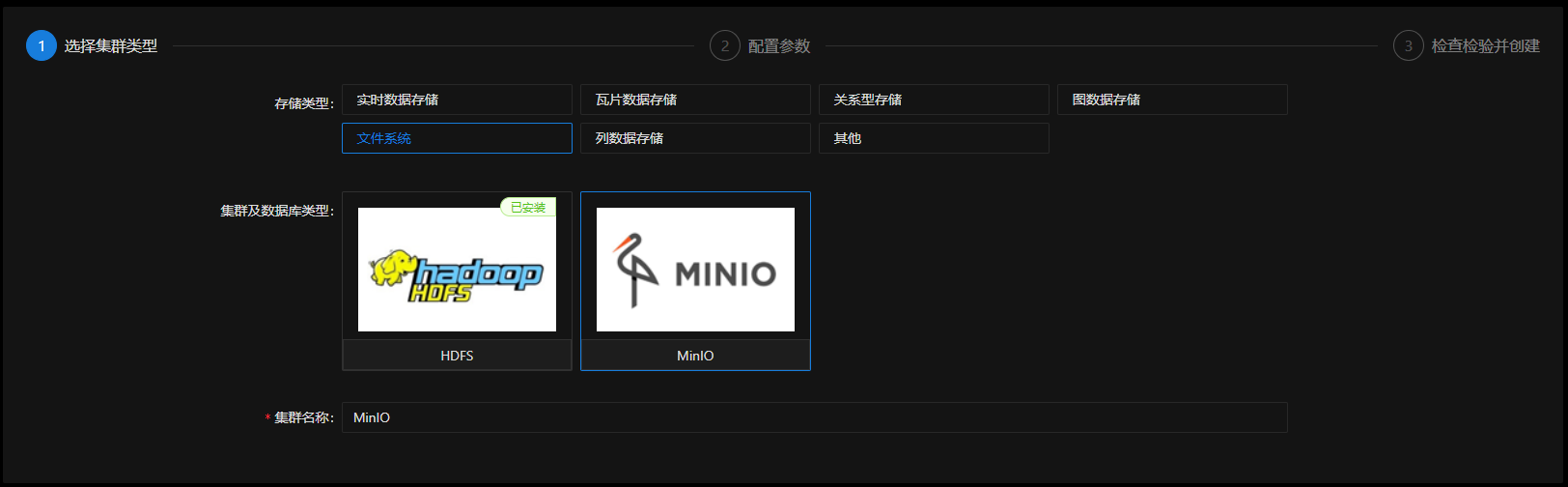The height and width of the screenshot is (487, 1568).
Task: Click the 集群名称 label
Action: click(x=304, y=417)
